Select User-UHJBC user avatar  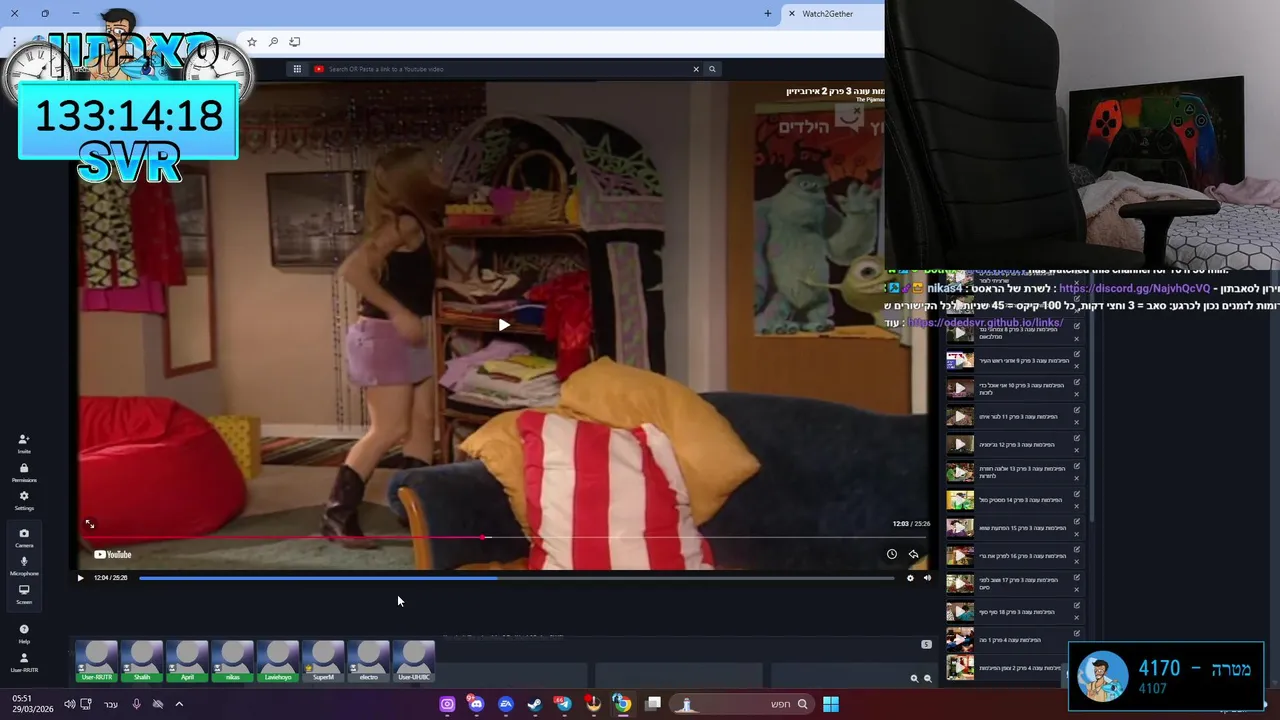[x=414, y=662]
